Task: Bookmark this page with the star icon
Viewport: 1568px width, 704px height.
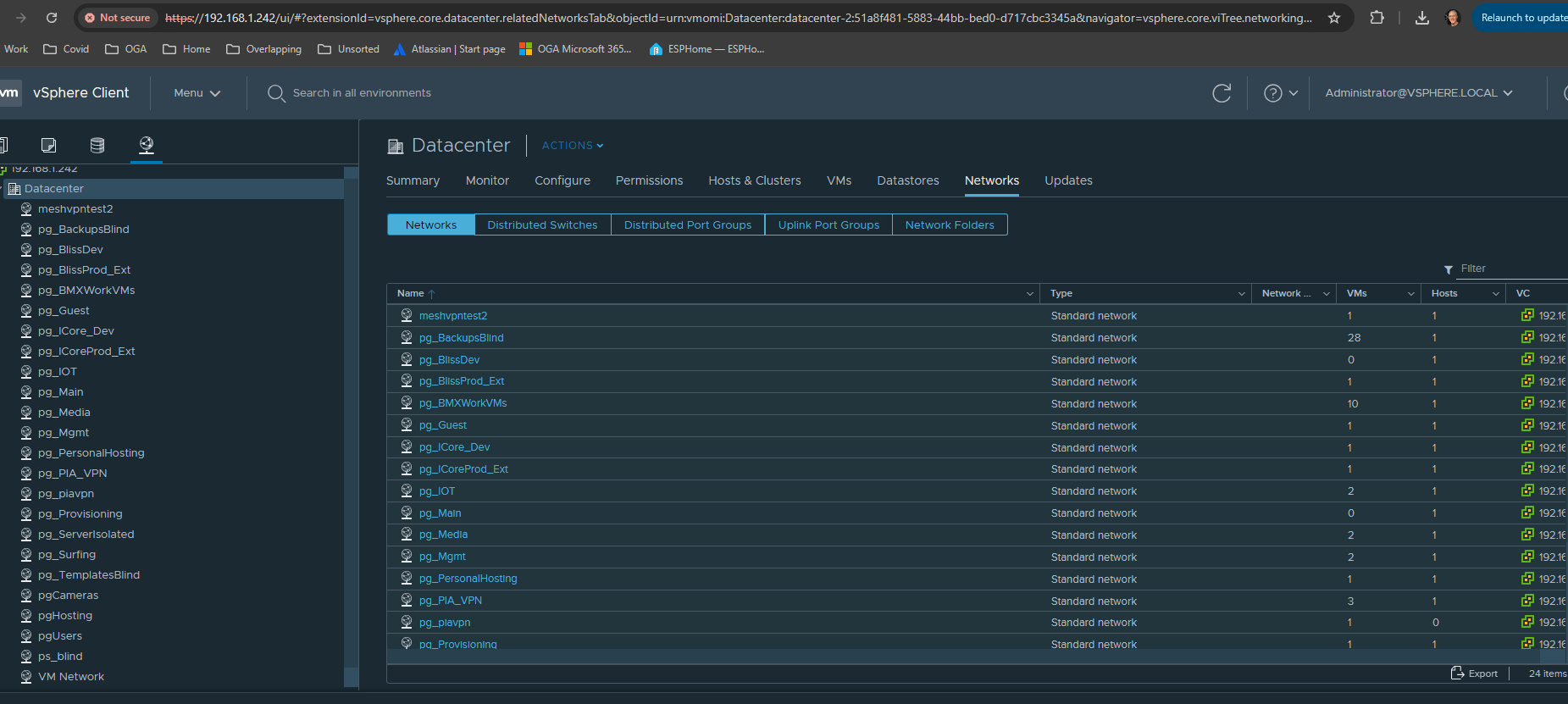Action: click(x=1334, y=18)
